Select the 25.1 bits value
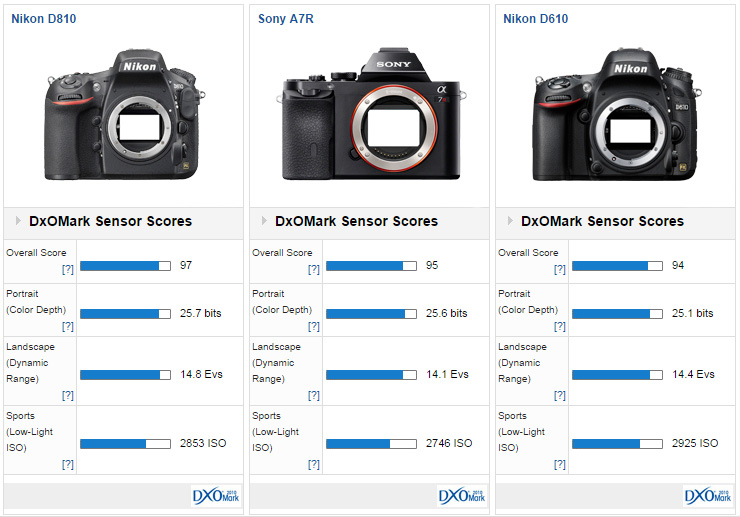 tap(692, 314)
